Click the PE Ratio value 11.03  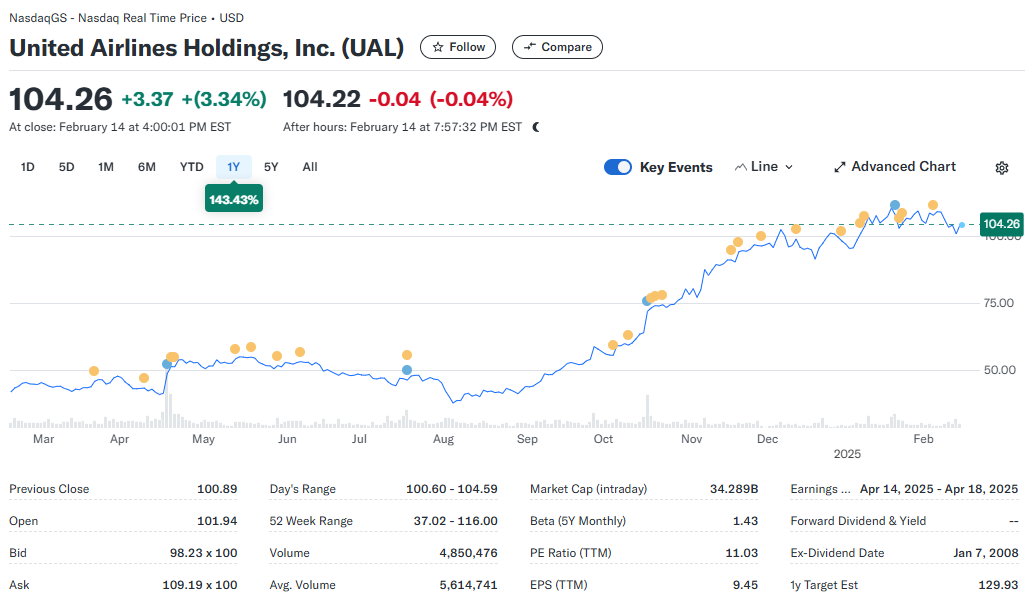[741, 553]
